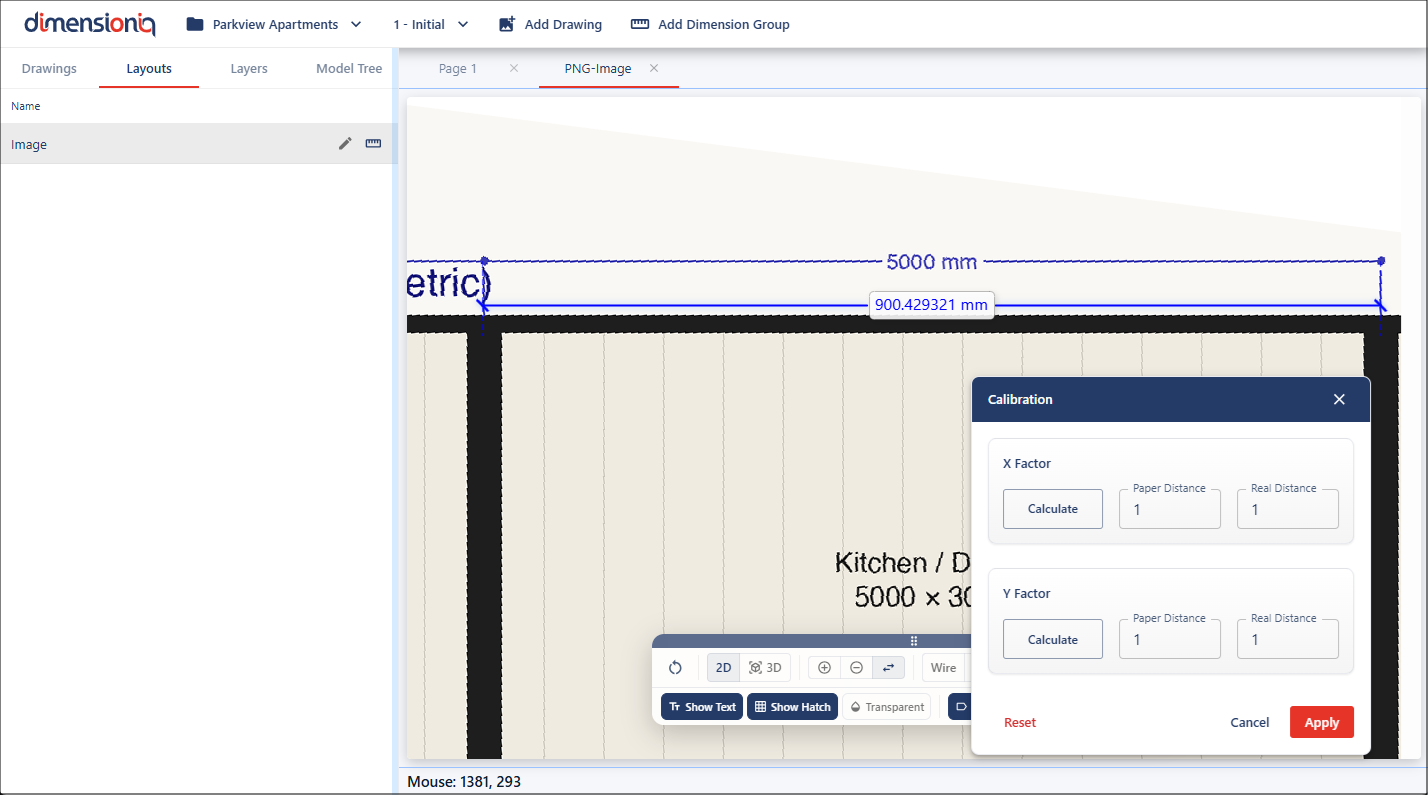The image size is (1428, 795).
Task: Close the Page 1 tab
Action: pos(514,69)
